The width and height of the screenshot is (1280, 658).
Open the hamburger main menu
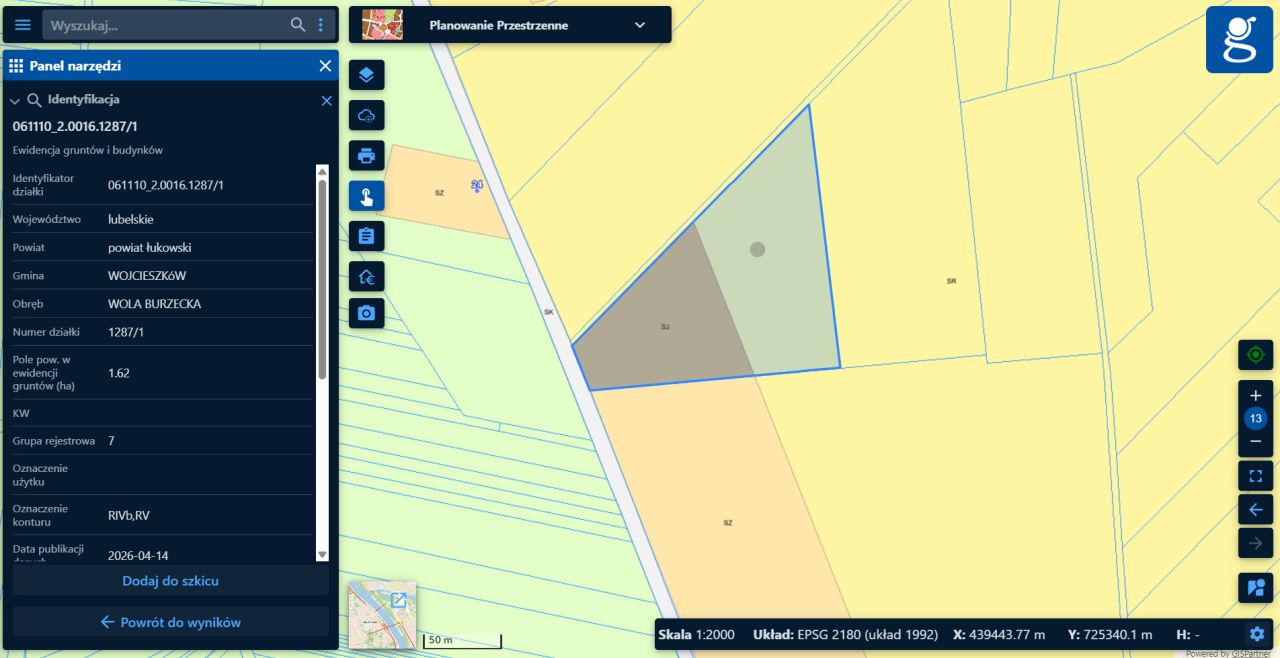pos(22,25)
